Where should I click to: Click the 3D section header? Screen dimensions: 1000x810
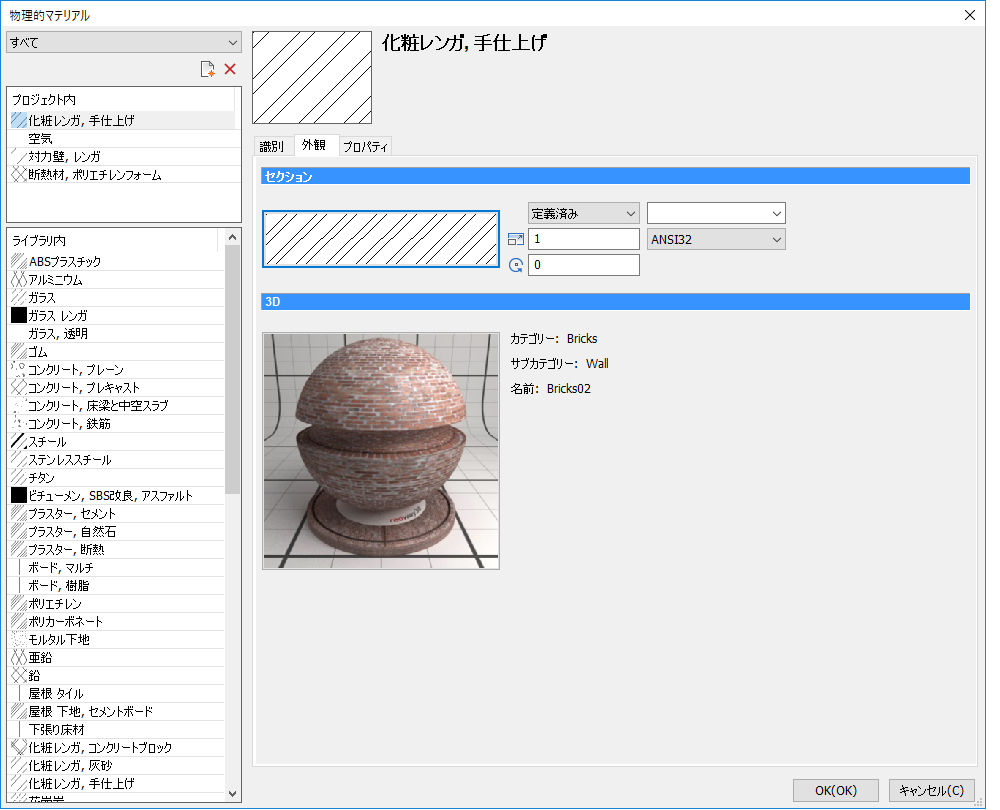pos(615,302)
